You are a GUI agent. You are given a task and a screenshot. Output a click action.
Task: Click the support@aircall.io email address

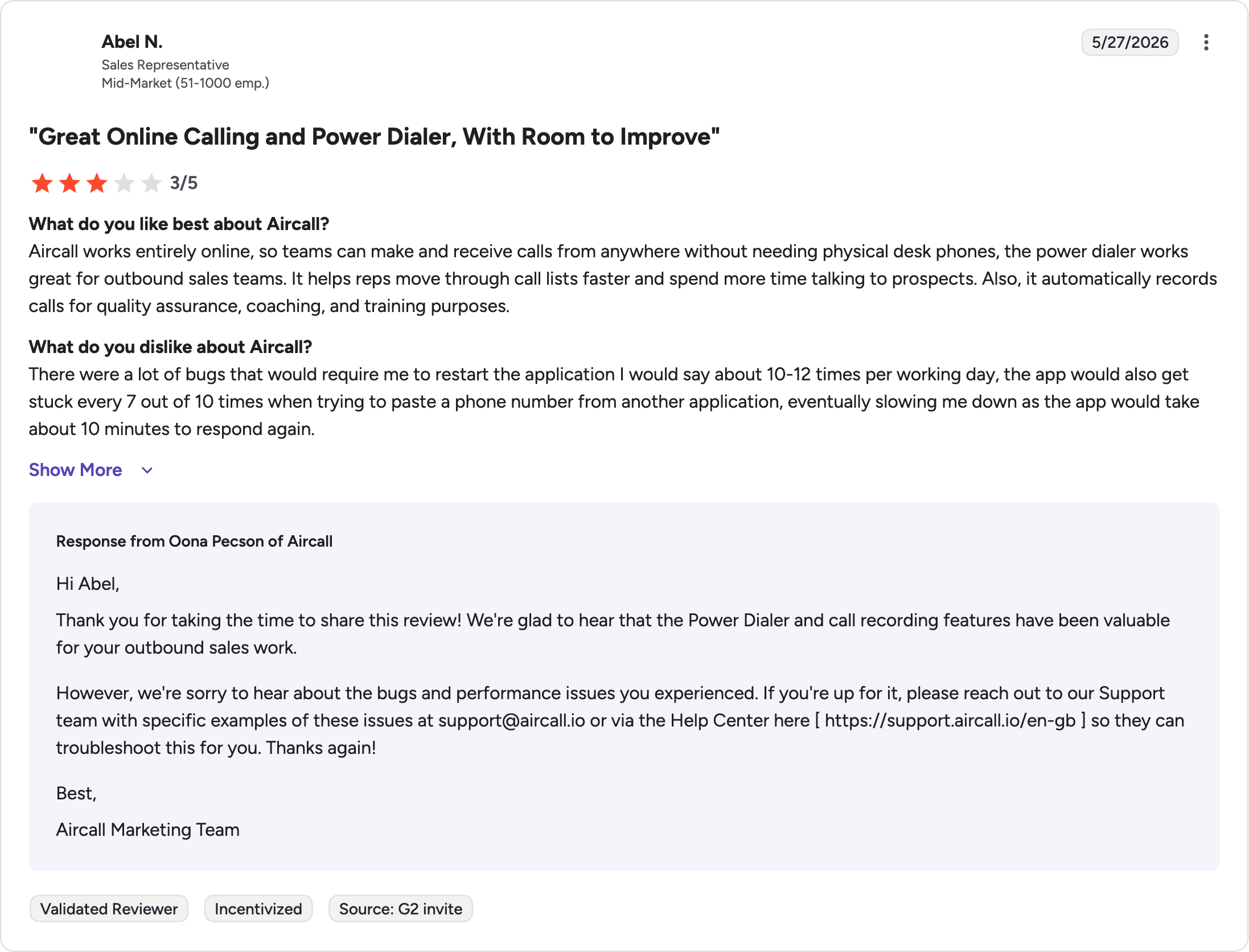(x=511, y=720)
